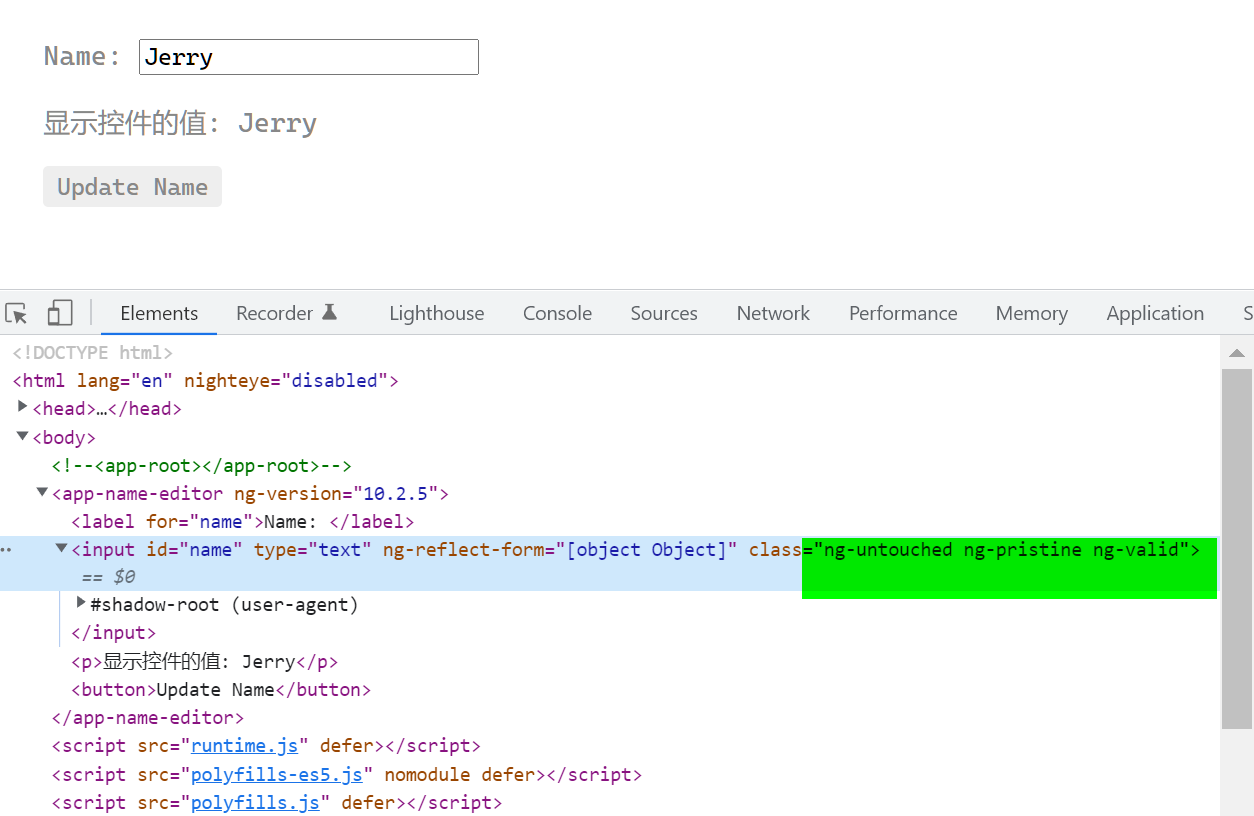Open the Sources tab

point(664,313)
